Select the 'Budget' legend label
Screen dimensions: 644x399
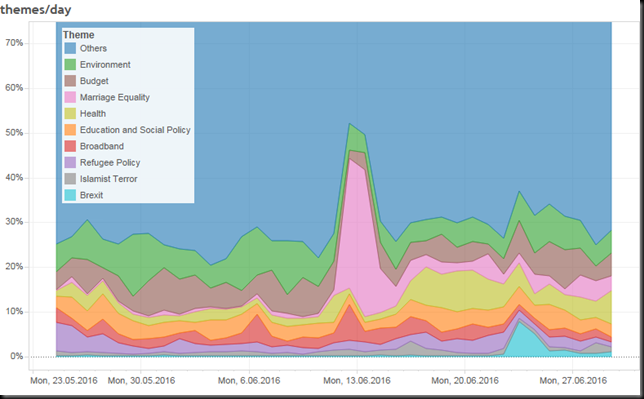coord(94,81)
